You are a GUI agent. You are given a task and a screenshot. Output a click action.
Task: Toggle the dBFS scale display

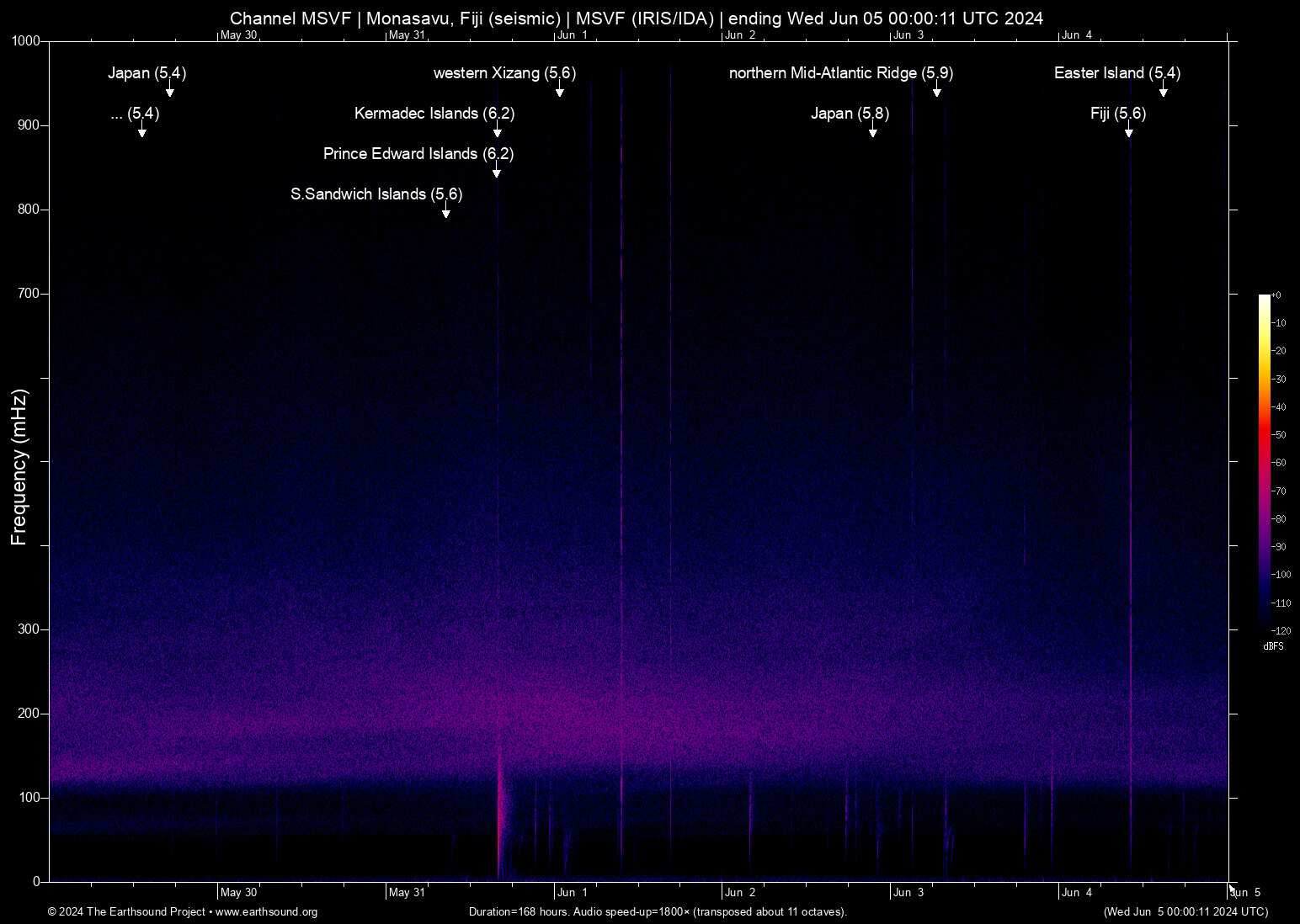point(1272,646)
